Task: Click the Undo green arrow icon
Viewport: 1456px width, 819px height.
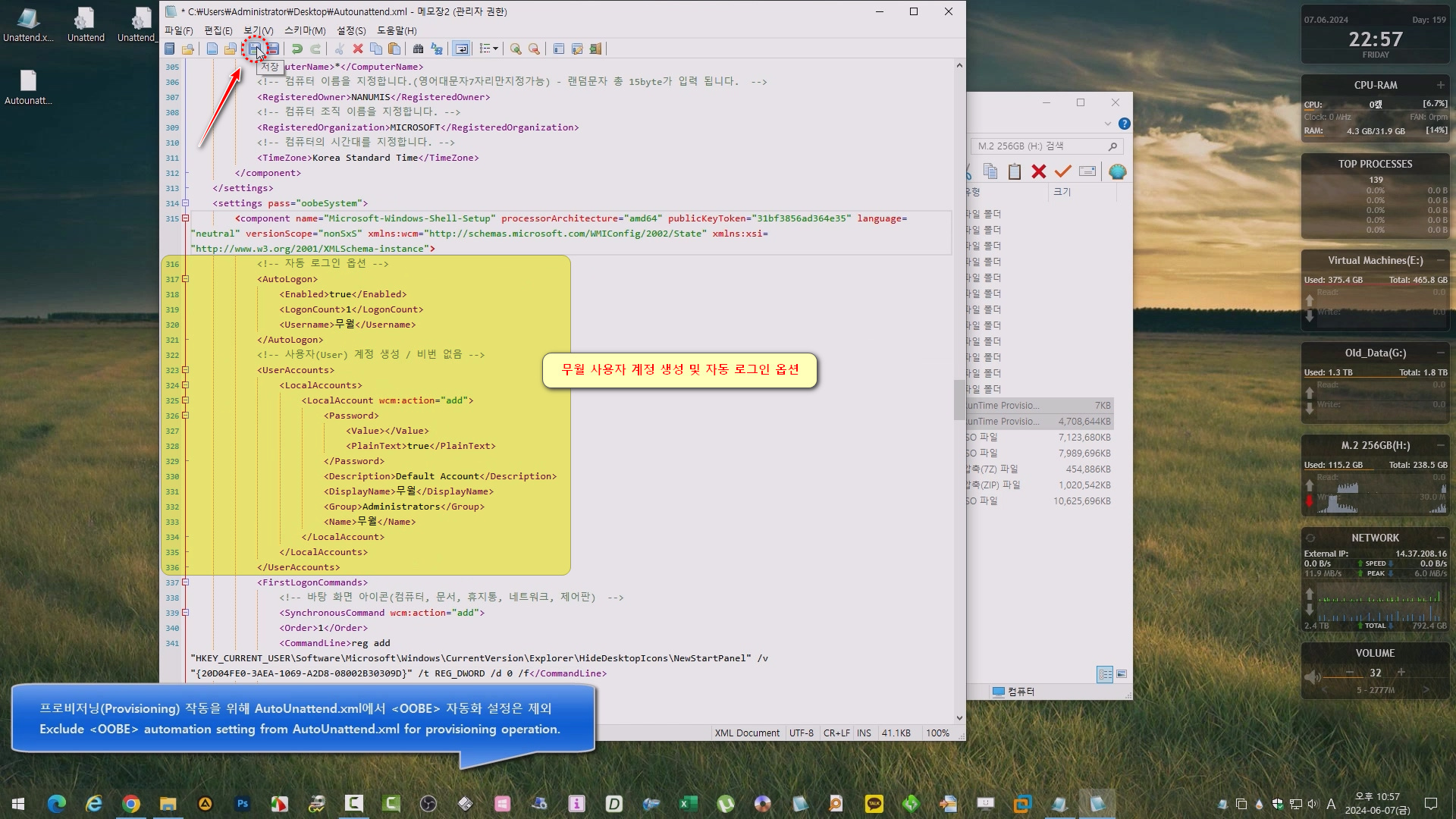Action: pos(297,49)
